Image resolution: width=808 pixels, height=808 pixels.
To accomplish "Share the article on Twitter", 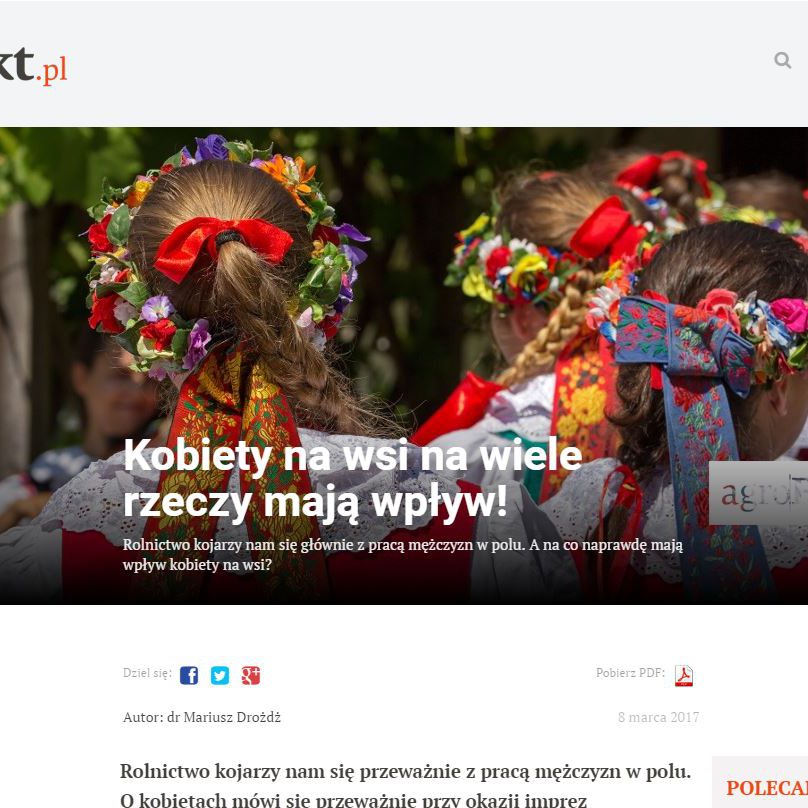I will 220,675.
